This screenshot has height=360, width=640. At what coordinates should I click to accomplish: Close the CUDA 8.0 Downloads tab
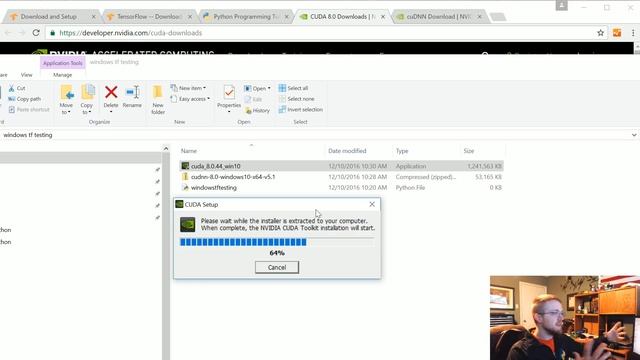(x=383, y=17)
